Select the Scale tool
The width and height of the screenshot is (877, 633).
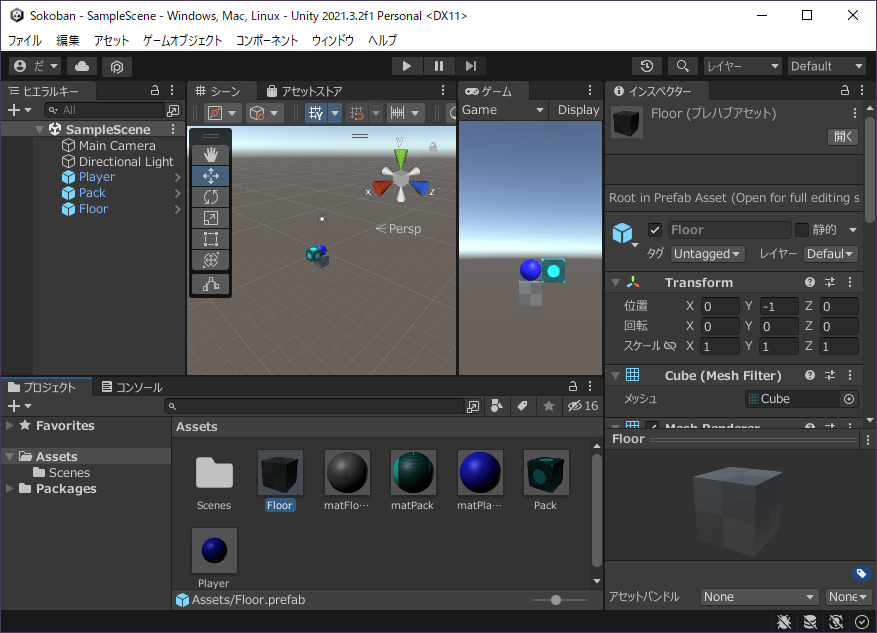coord(211,218)
